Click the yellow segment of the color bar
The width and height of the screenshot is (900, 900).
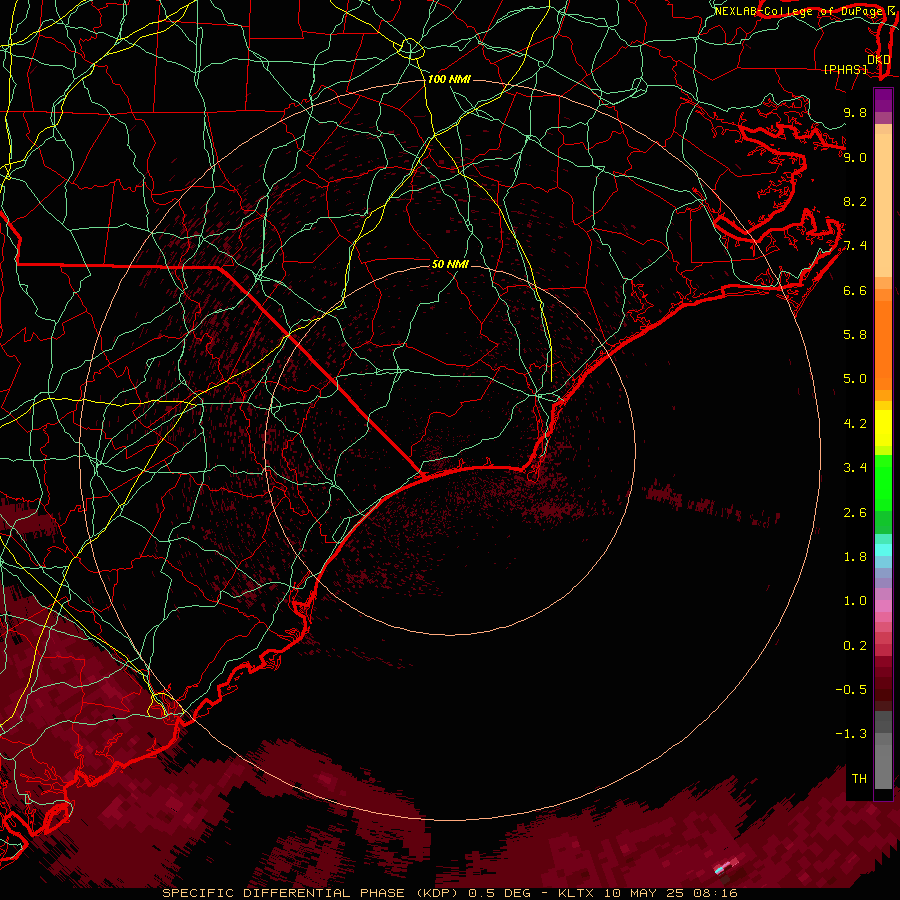pyautogui.click(x=883, y=428)
